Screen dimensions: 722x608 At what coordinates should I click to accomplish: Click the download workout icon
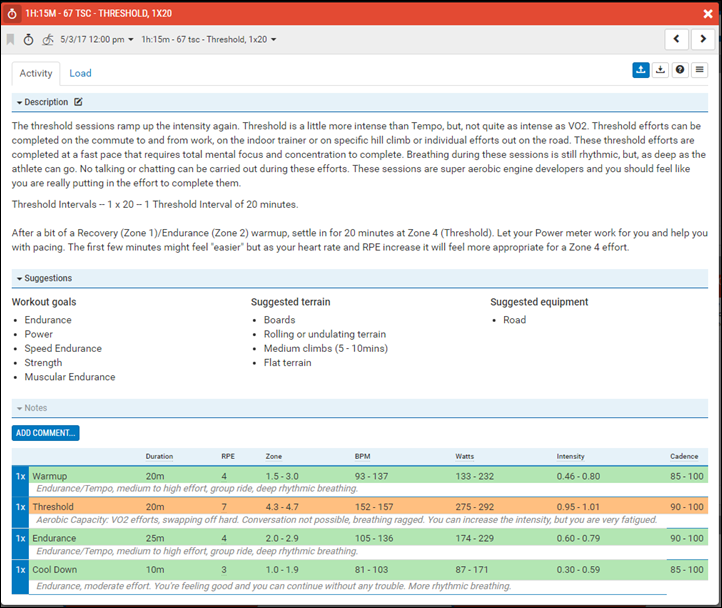pyautogui.click(x=660, y=70)
